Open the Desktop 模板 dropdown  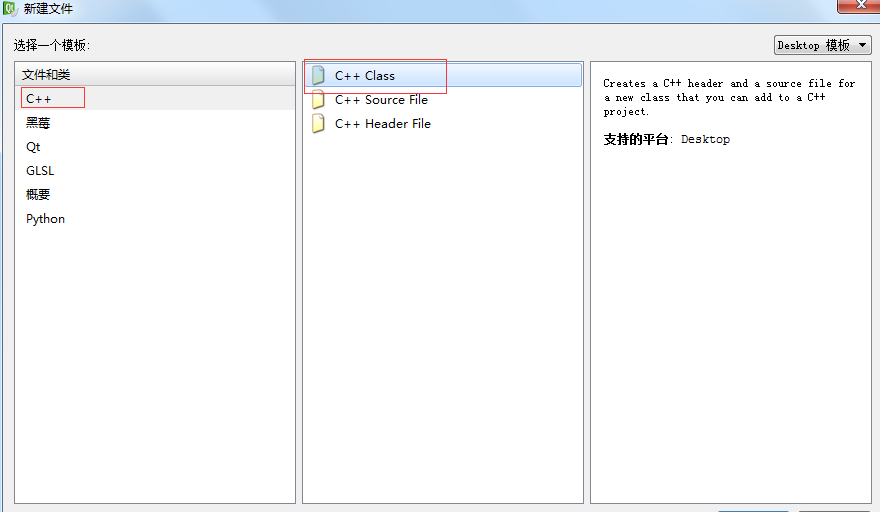(x=823, y=45)
